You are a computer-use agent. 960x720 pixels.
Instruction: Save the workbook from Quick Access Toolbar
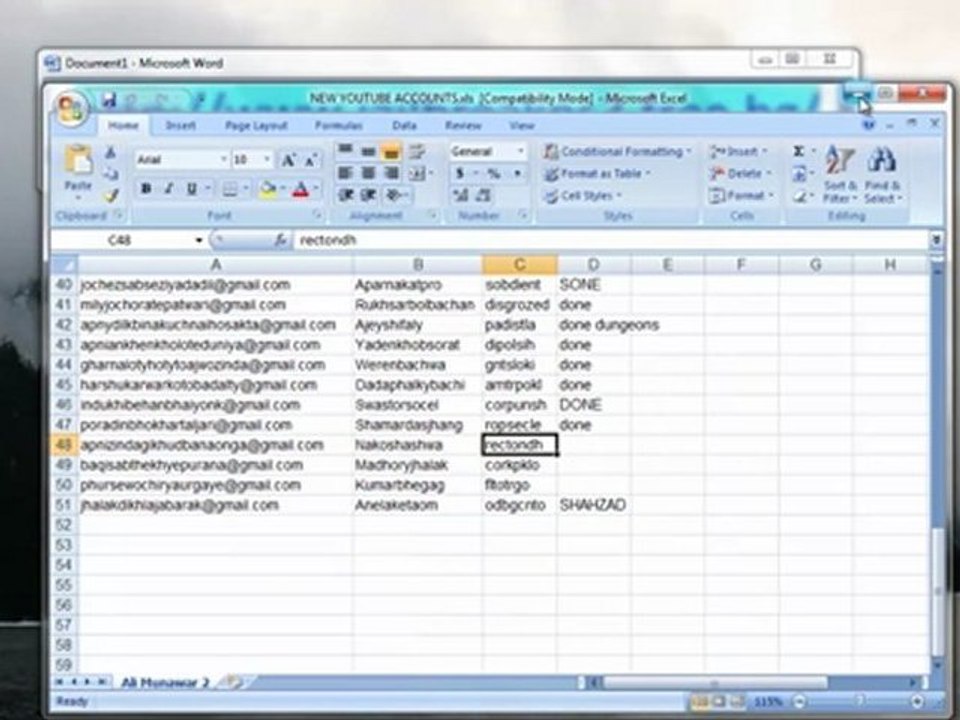coord(110,99)
